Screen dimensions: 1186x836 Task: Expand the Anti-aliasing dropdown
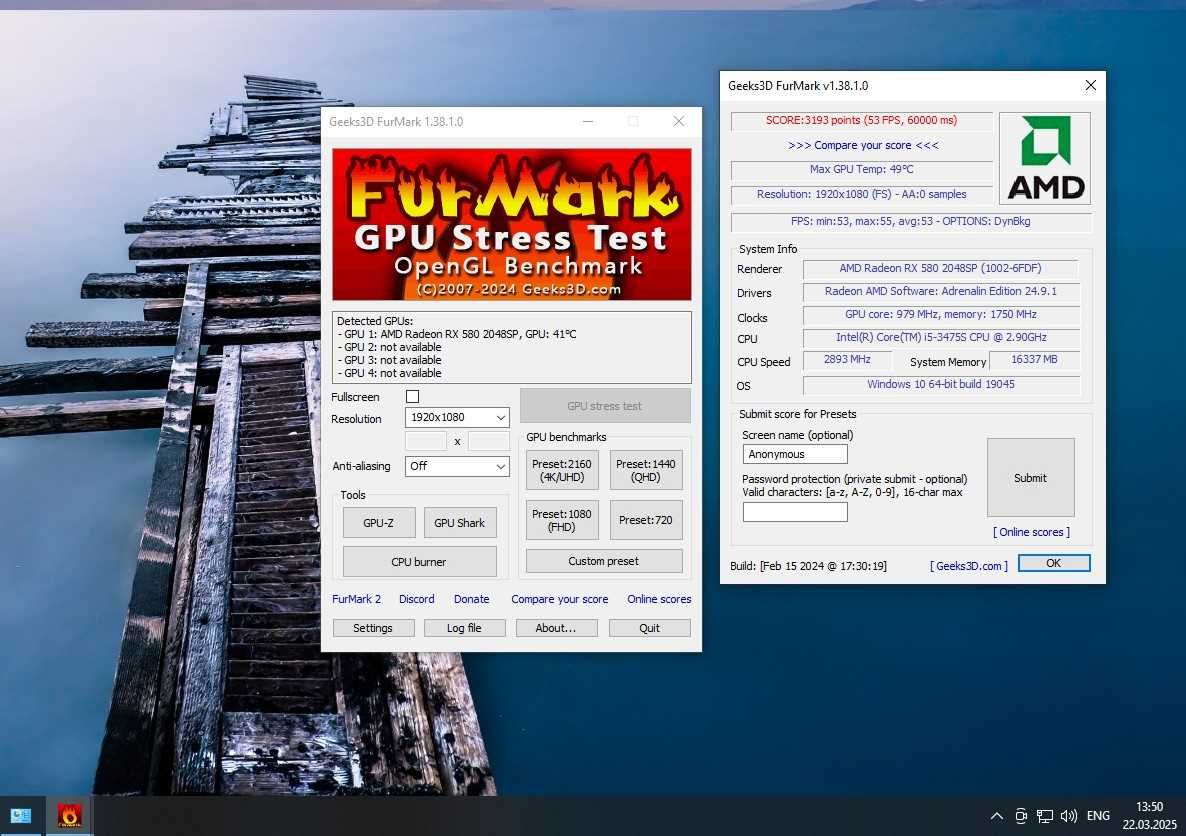click(457, 466)
